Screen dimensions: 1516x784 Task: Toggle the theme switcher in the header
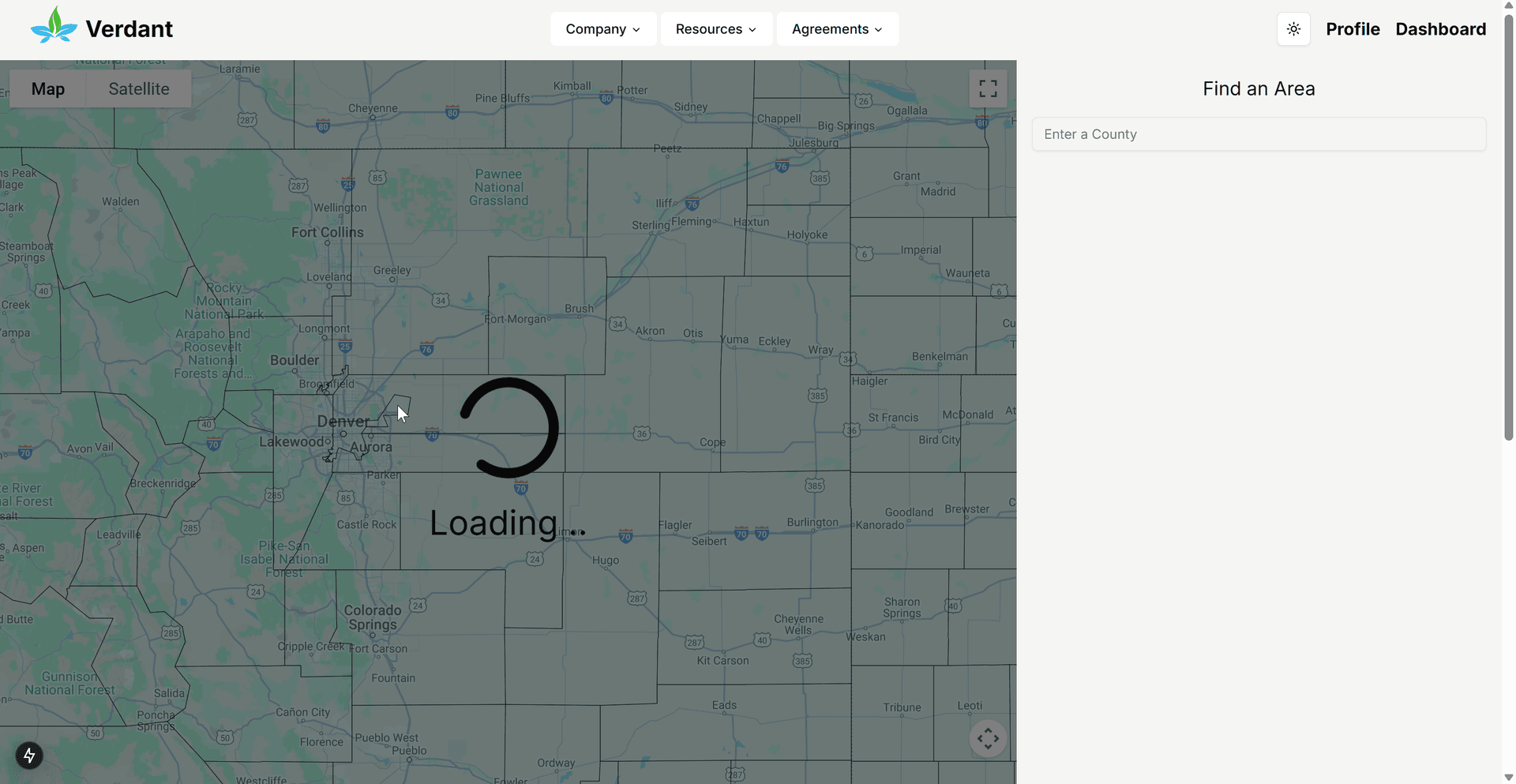click(x=1293, y=28)
